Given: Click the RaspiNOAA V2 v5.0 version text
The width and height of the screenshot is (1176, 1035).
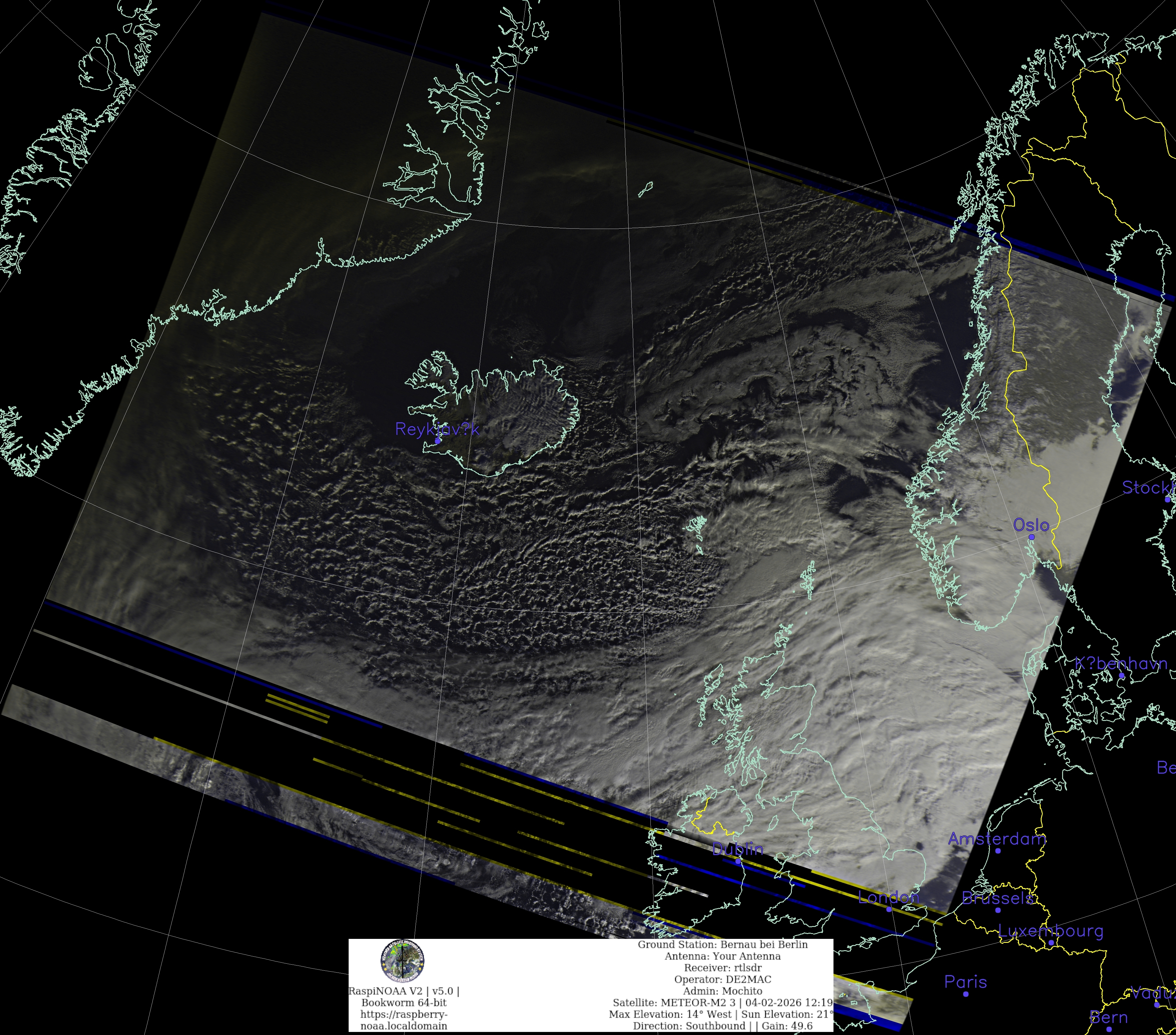Looking at the screenshot, I should [403, 991].
